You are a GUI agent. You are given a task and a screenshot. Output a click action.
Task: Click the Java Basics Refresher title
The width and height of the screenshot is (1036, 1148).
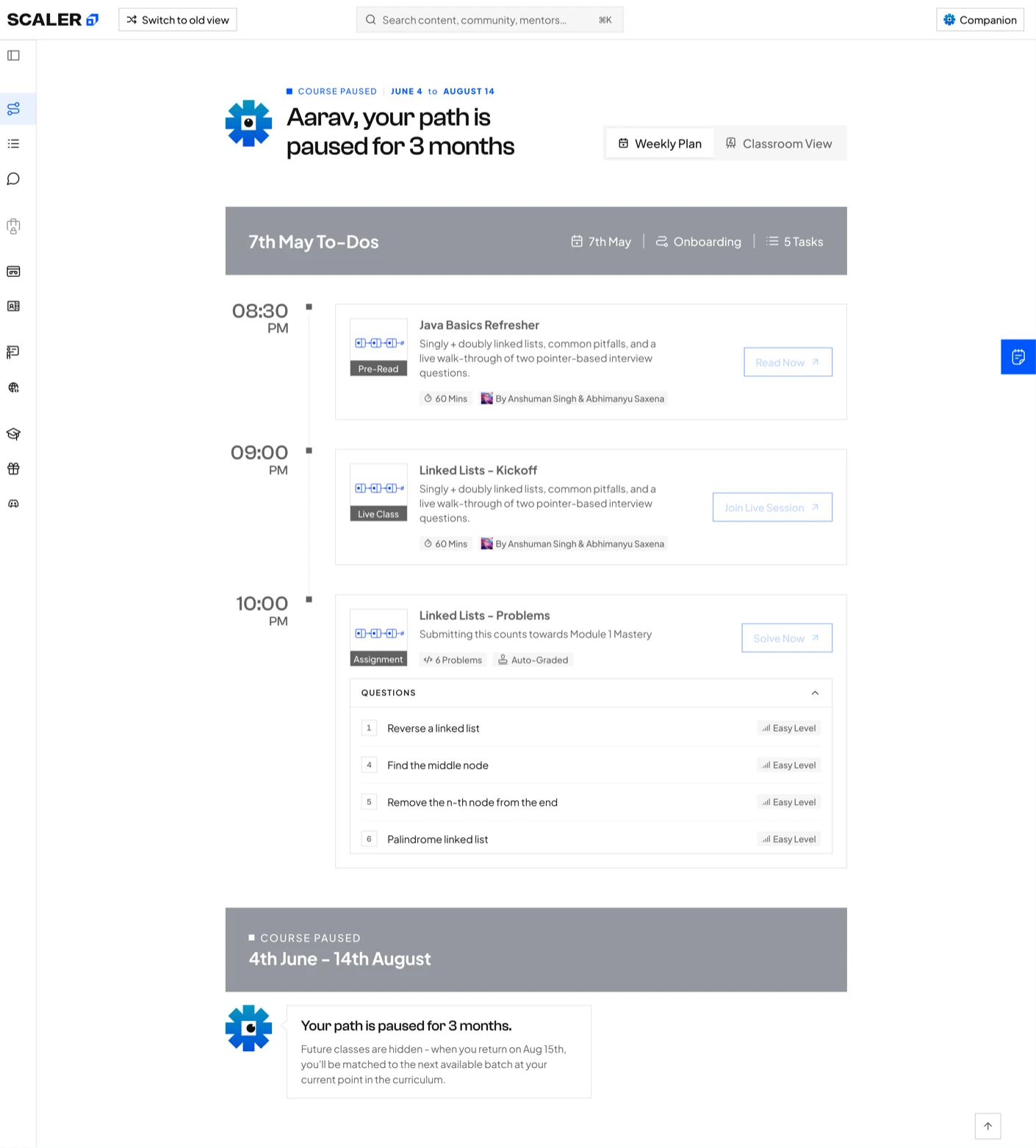pyautogui.click(x=479, y=325)
